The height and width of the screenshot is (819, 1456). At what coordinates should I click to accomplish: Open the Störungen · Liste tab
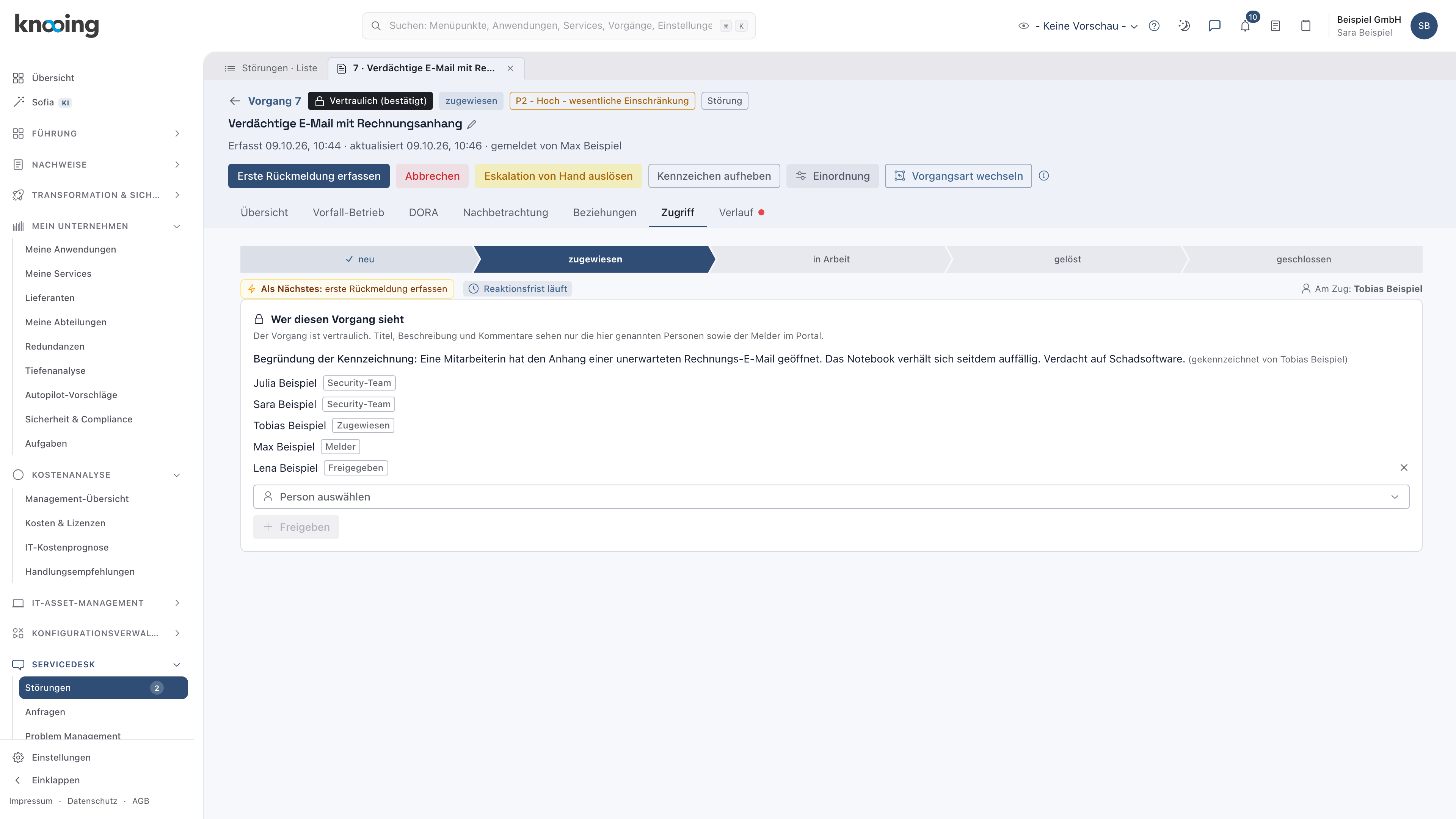coord(271,68)
